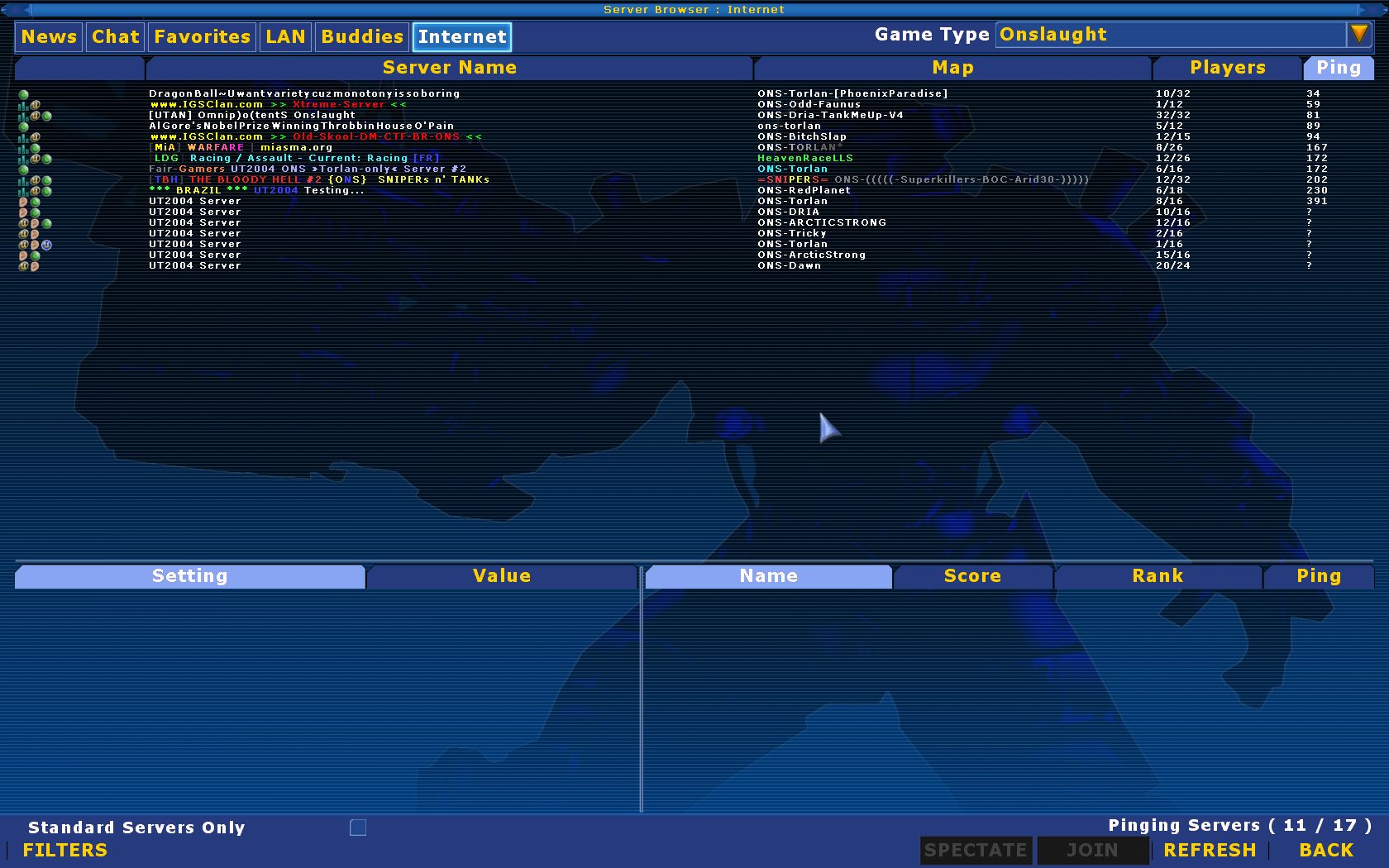Select the Fair-Gamers UT2004 ONS Torlan-only server

pos(694,169)
